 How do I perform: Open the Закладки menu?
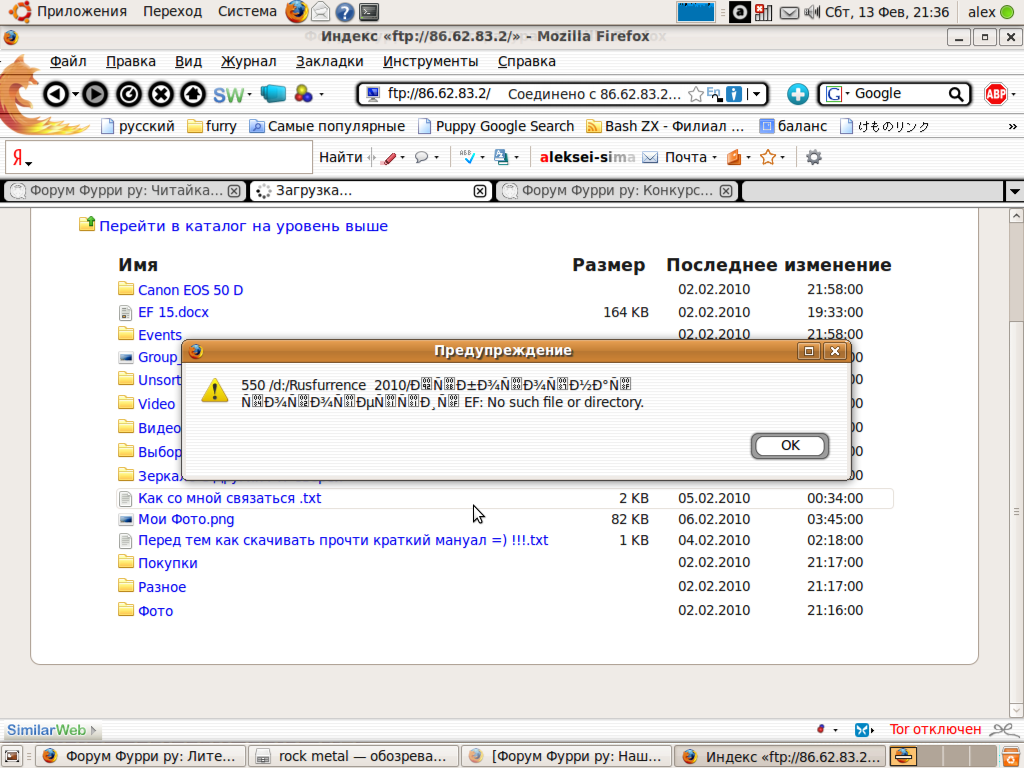(x=329, y=61)
